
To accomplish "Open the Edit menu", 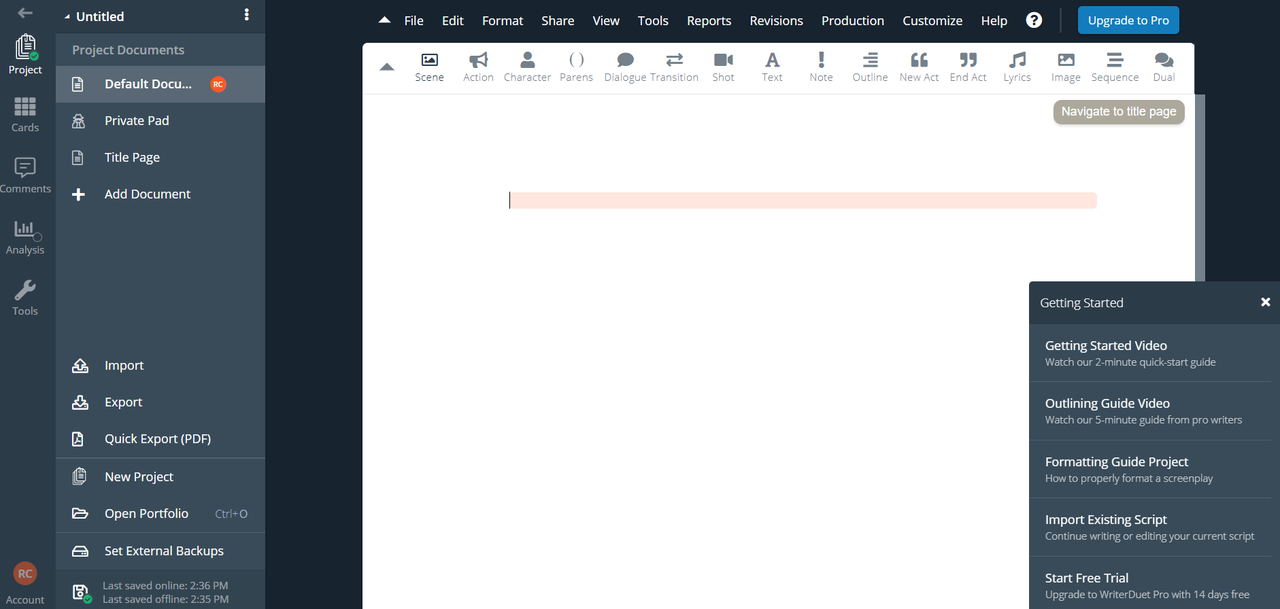I will (453, 21).
